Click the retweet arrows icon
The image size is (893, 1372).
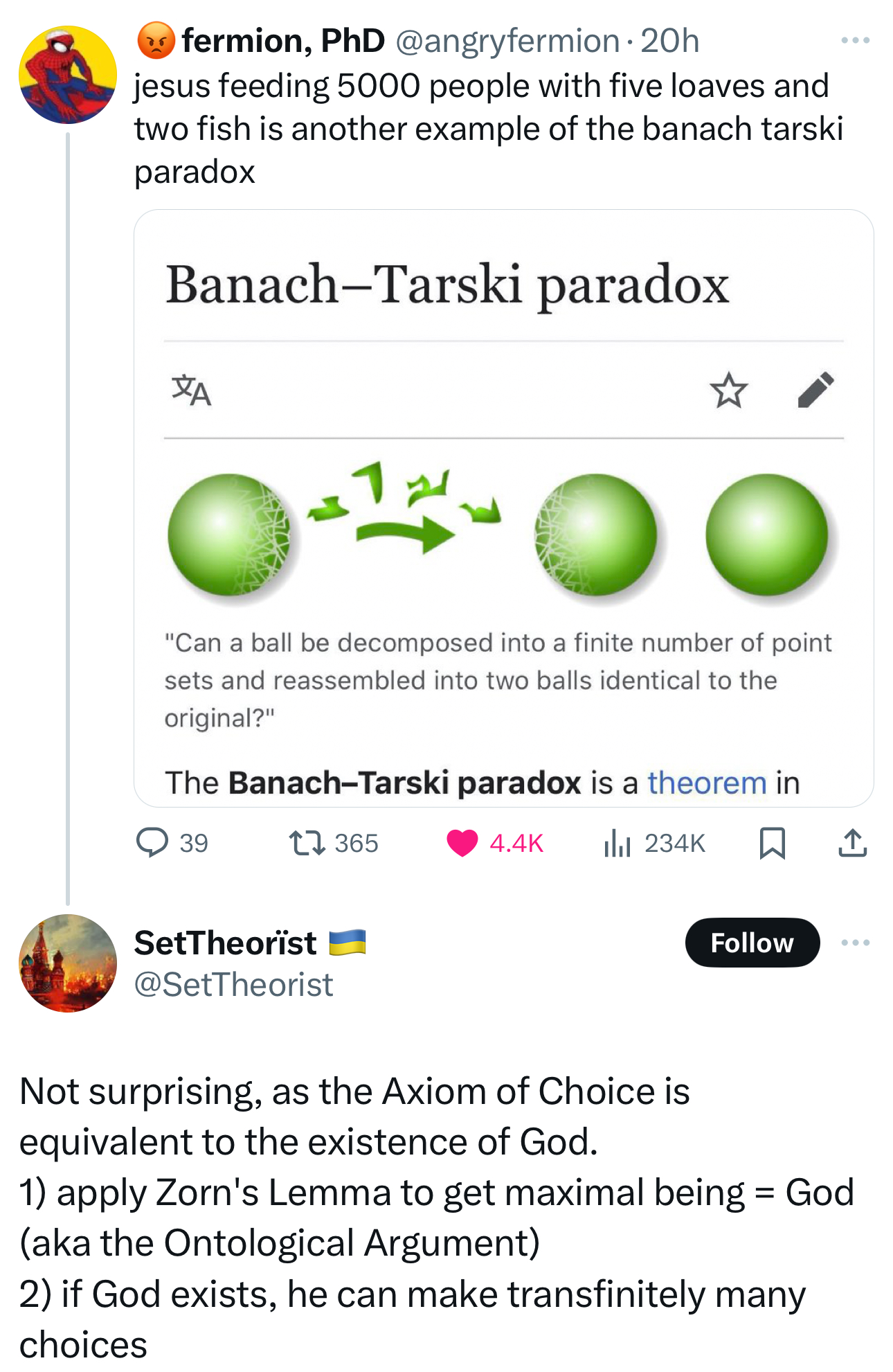click(x=307, y=843)
